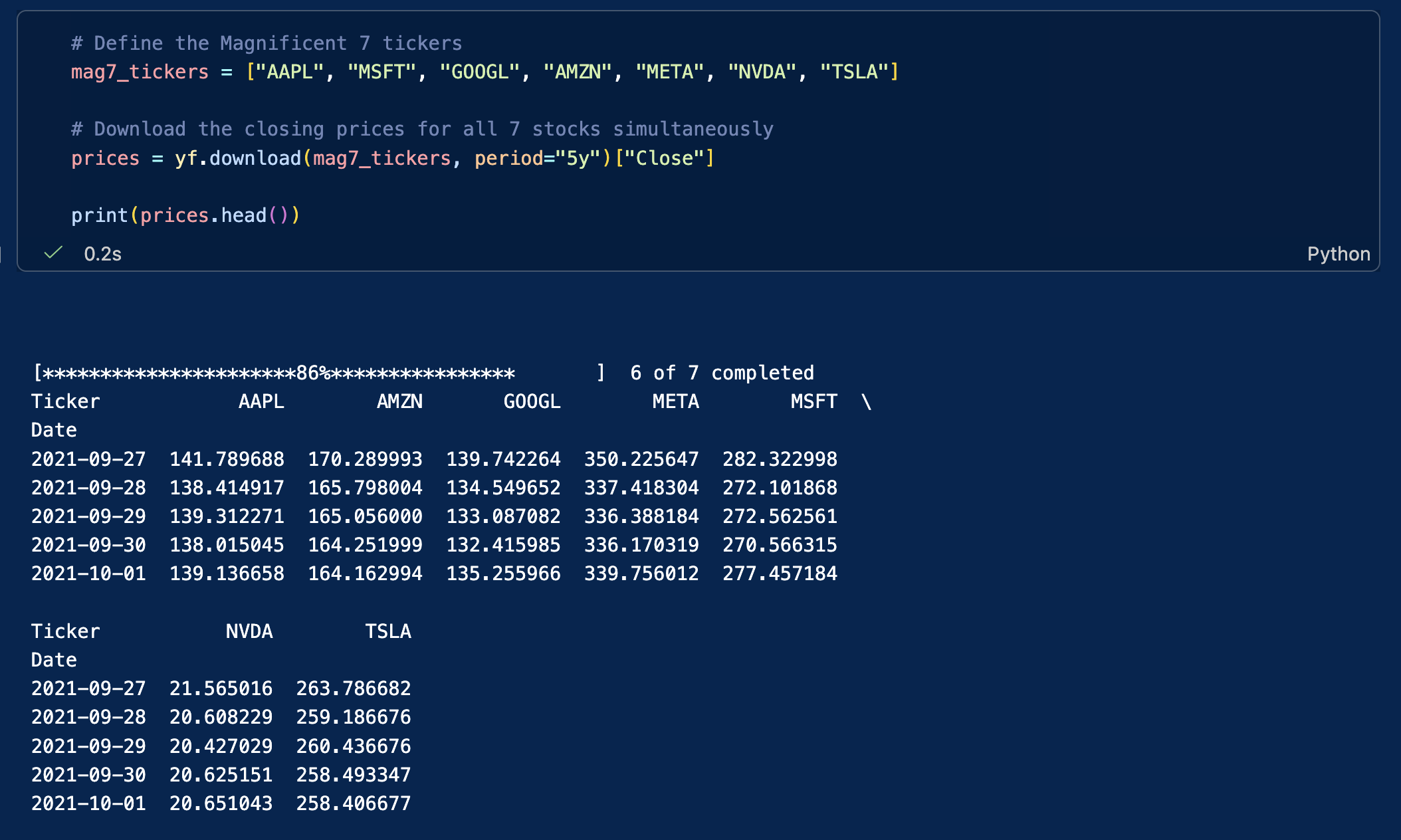The height and width of the screenshot is (840, 1401).
Task: Click the ["Close"] column selector
Action: click(665, 158)
